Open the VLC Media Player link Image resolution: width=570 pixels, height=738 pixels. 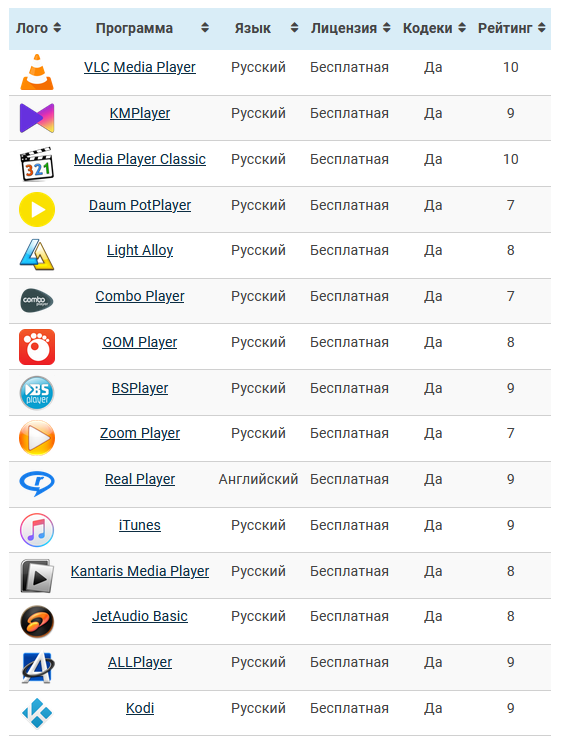[140, 67]
